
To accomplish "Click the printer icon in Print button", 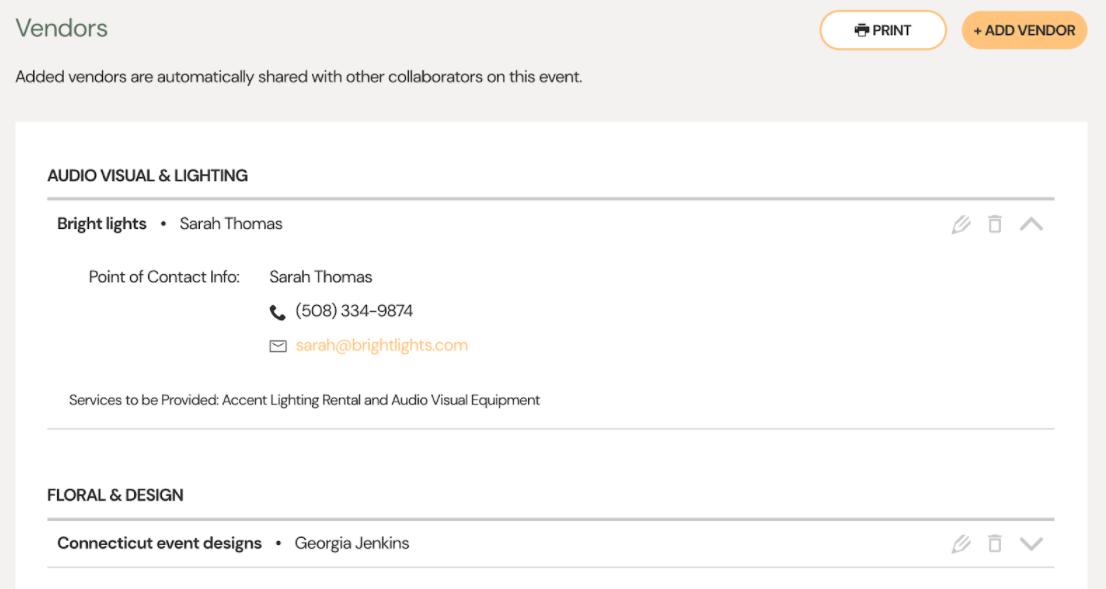I will click(861, 30).
